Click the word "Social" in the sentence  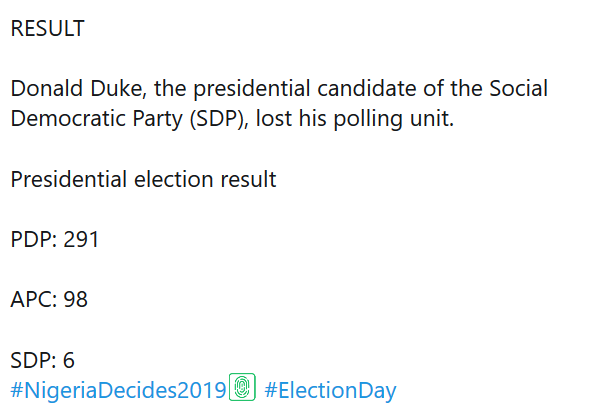pos(516,89)
